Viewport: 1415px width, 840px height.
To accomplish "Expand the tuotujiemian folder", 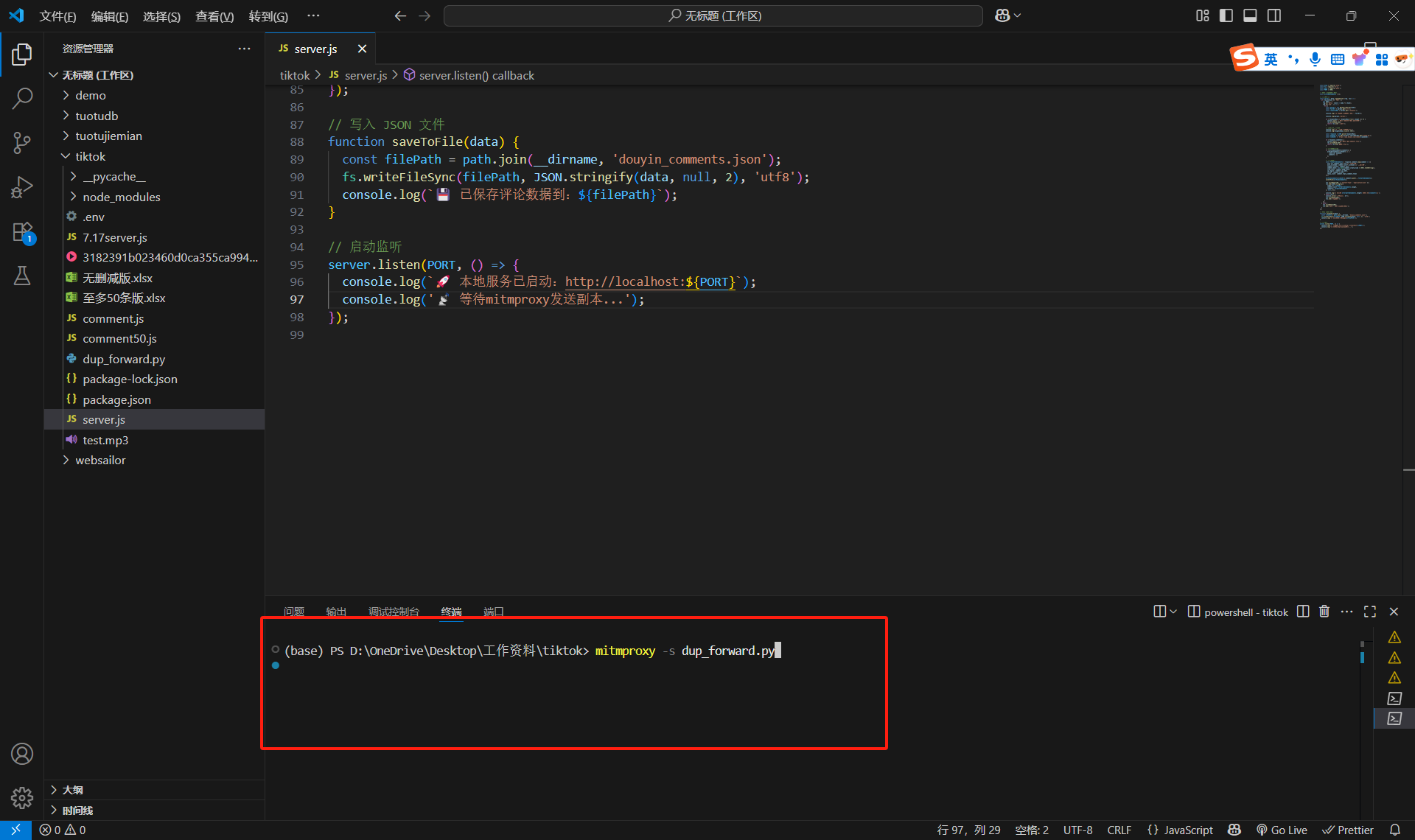I will coord(154,136).
